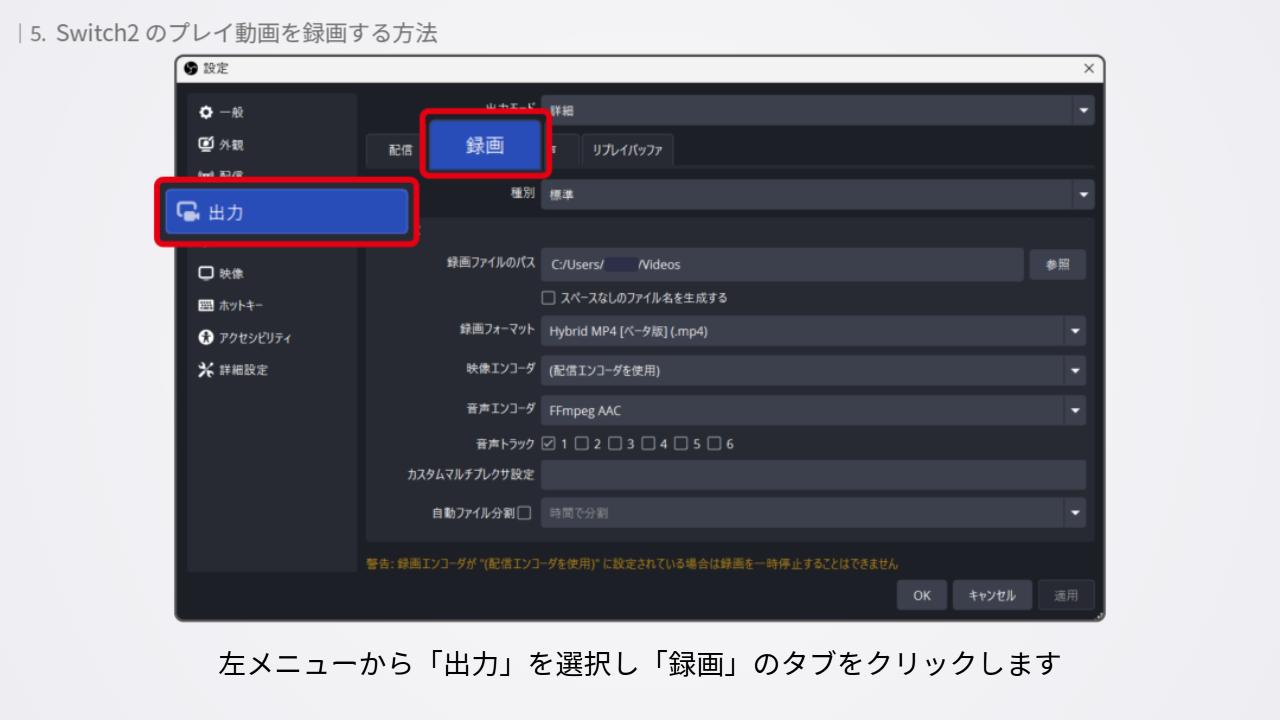
Task: Uncheck audio track 1 checkbox
Action: coord(548,443)
